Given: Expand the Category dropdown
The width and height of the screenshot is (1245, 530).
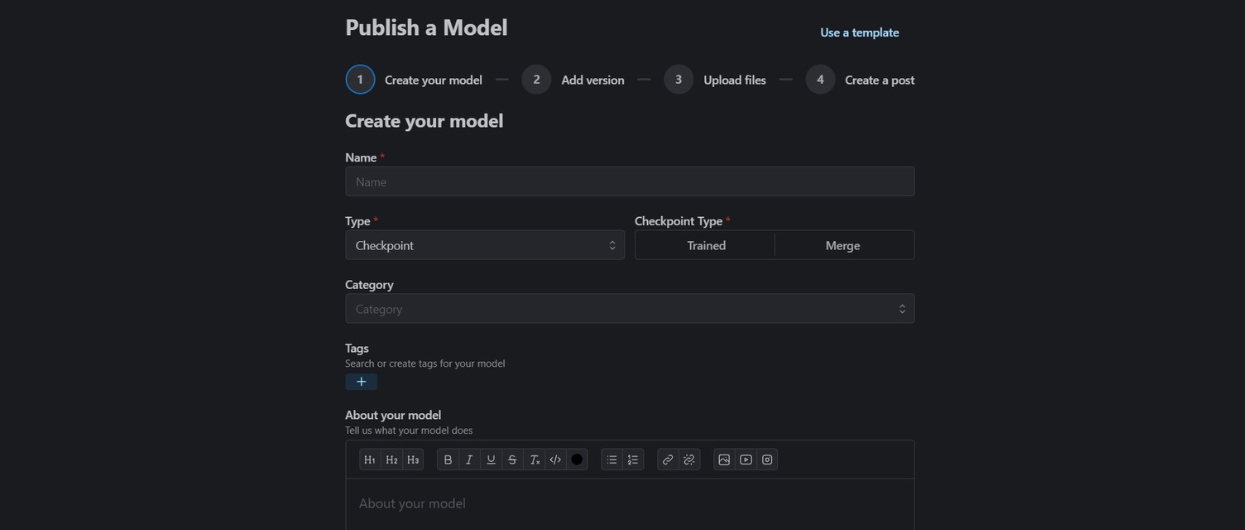Looking at the screenshot, I should tap(629, 309).
